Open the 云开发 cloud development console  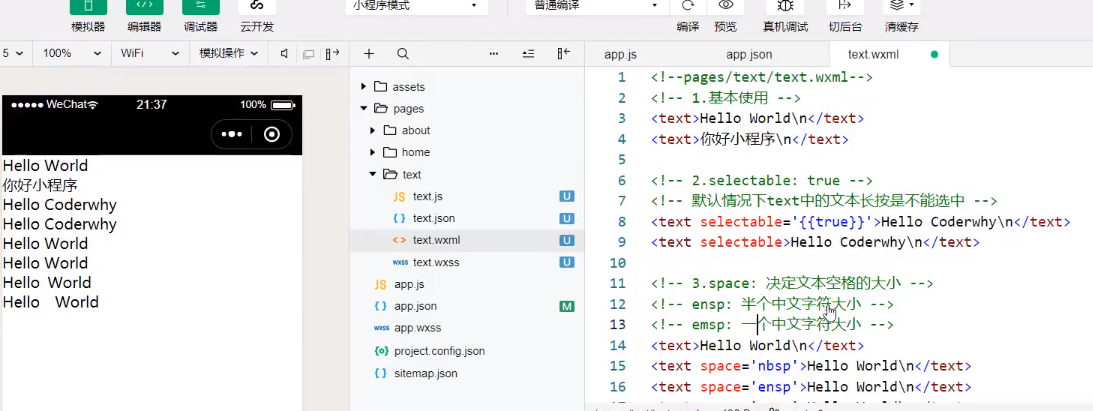[257, 7]
